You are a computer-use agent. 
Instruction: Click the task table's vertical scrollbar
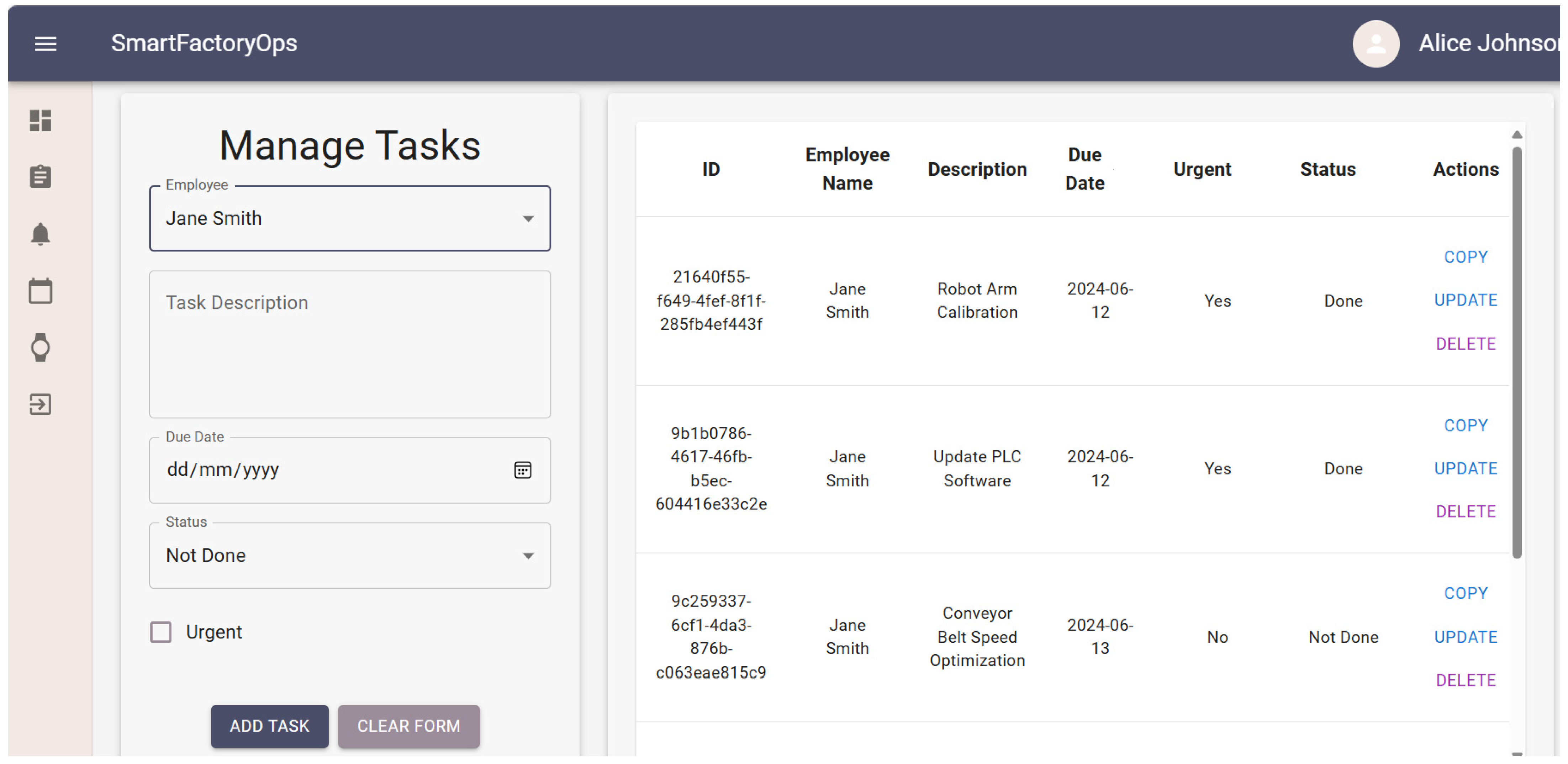coord(1516,353)
